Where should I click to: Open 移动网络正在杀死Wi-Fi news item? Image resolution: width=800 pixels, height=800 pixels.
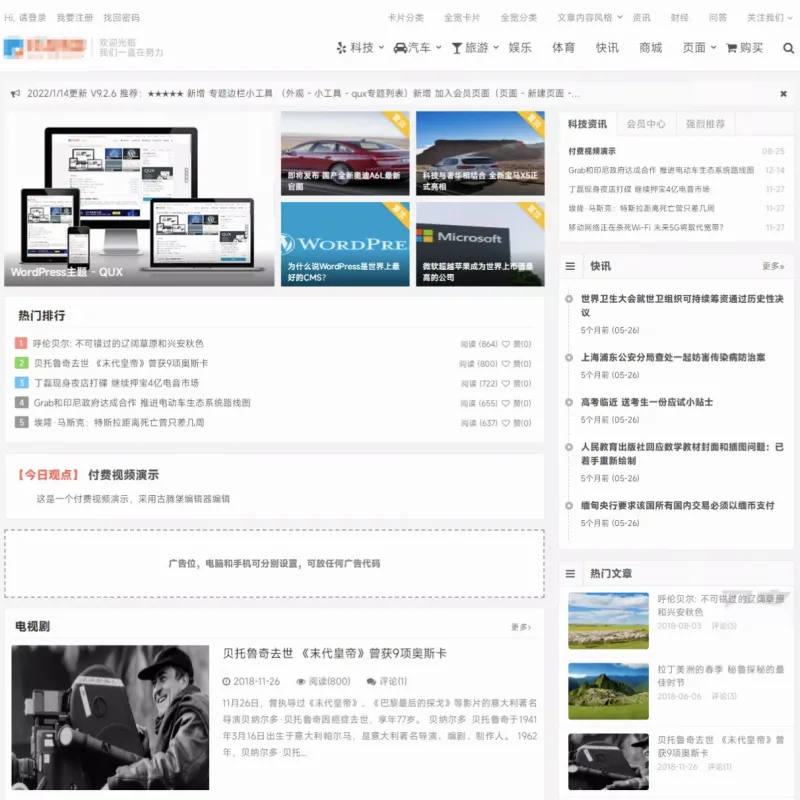[x=646, y=228]
